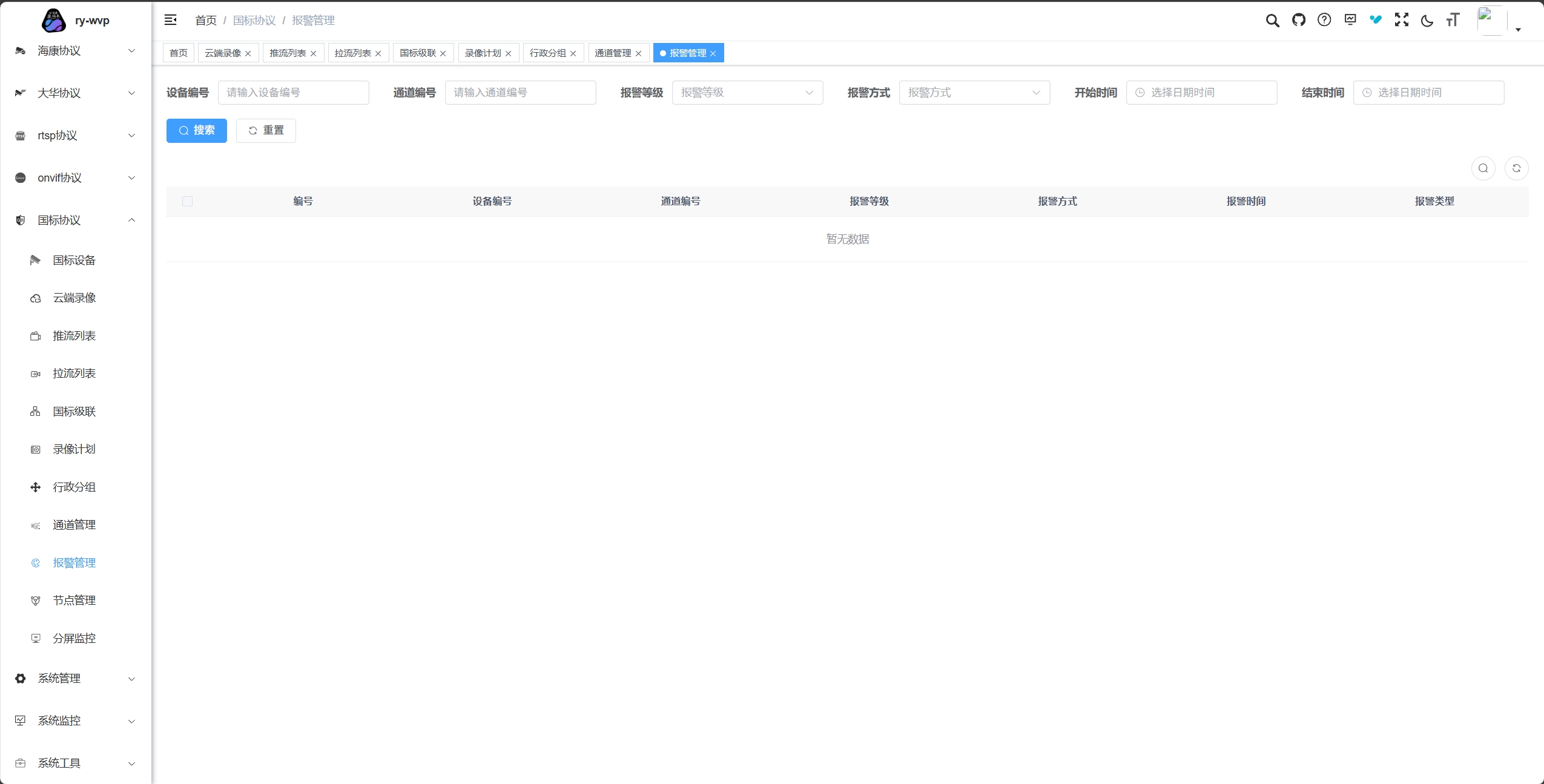Open the header search magnifier icon
The height and width of the screenshot is (784, 1544).
click(1272, 20)
